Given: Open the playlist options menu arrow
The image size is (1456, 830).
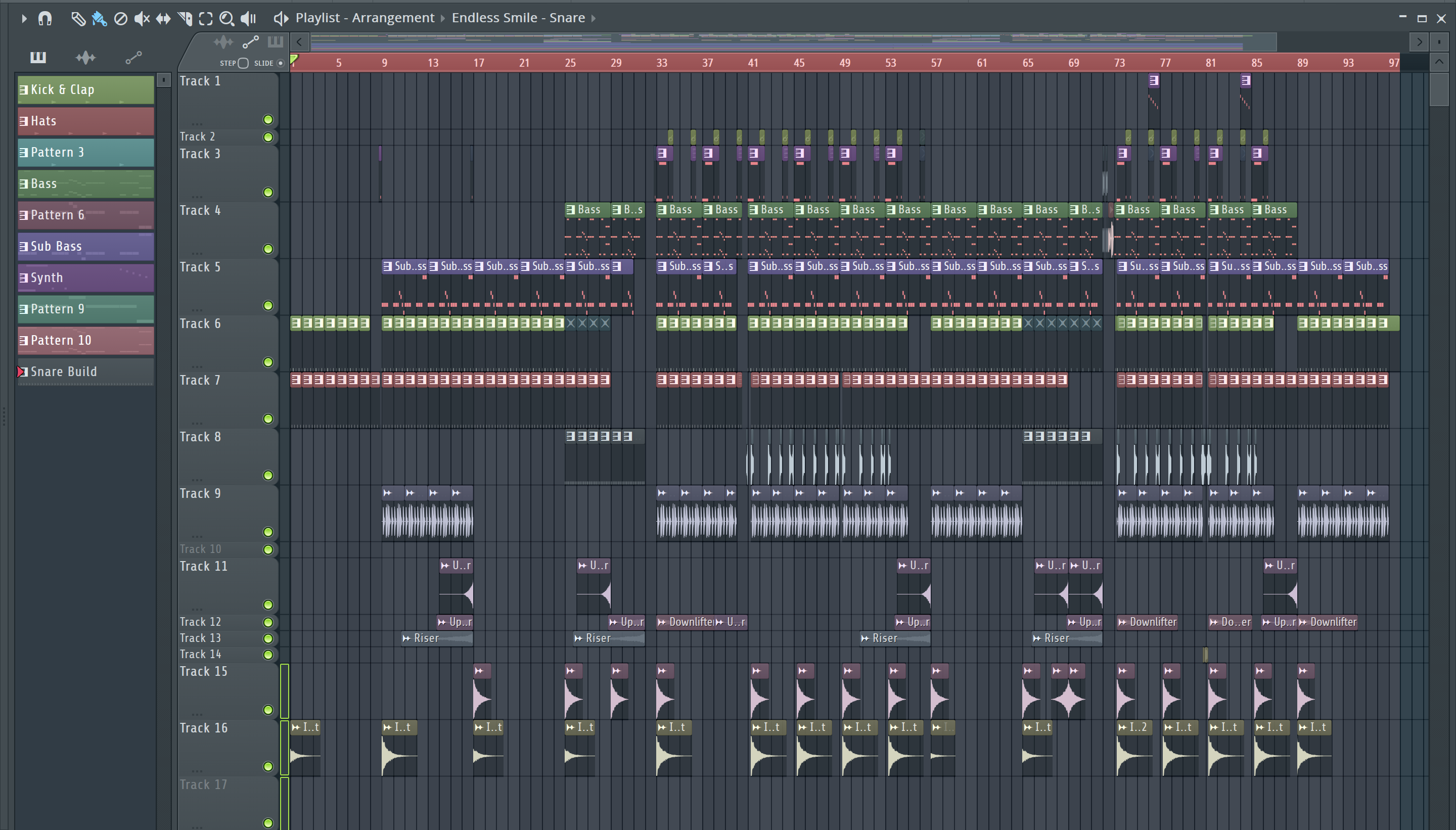Looking at the screenshot, I should pyautogui.click(x=24, y=18).
